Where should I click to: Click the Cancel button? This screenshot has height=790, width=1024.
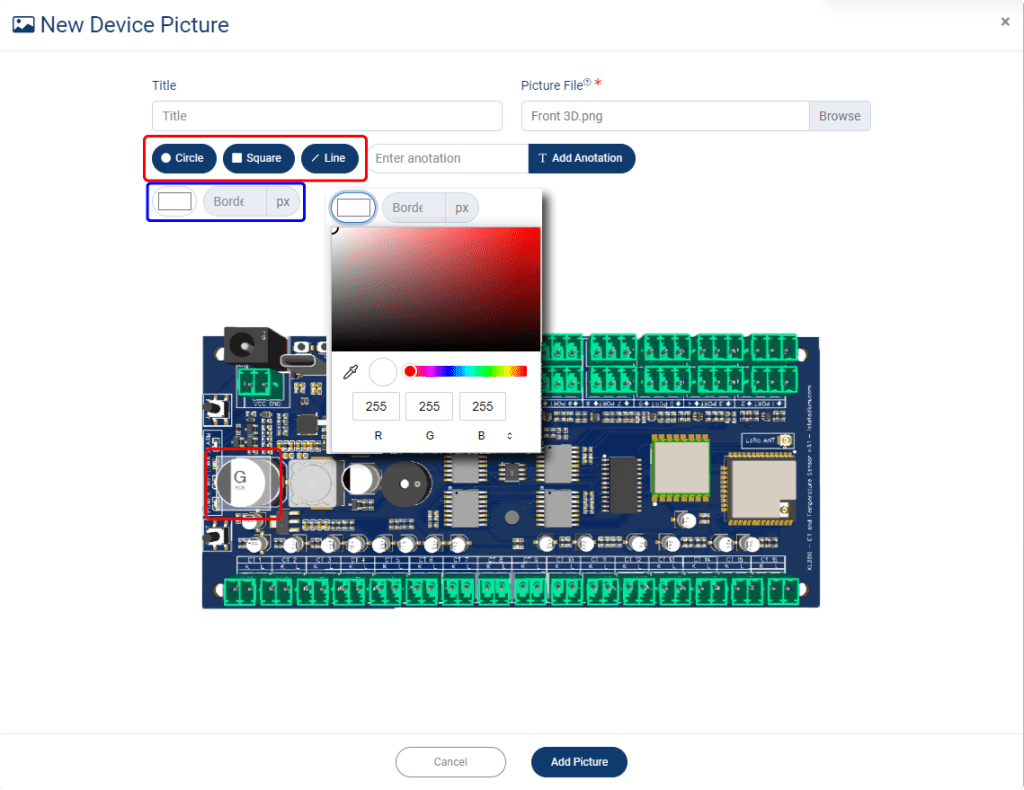click(450, 762)
